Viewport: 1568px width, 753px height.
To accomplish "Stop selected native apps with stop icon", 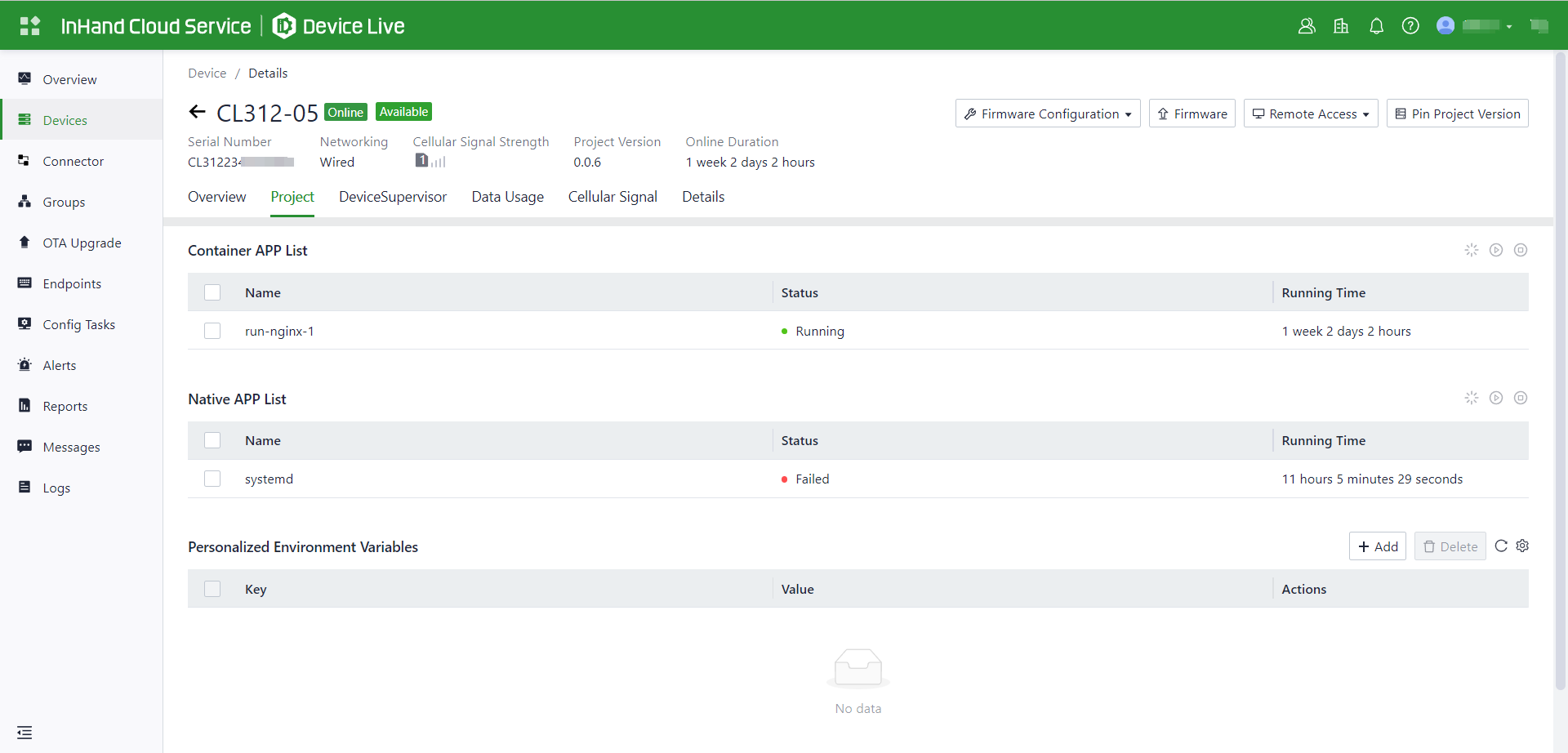I will click(x=1520, y=398).
